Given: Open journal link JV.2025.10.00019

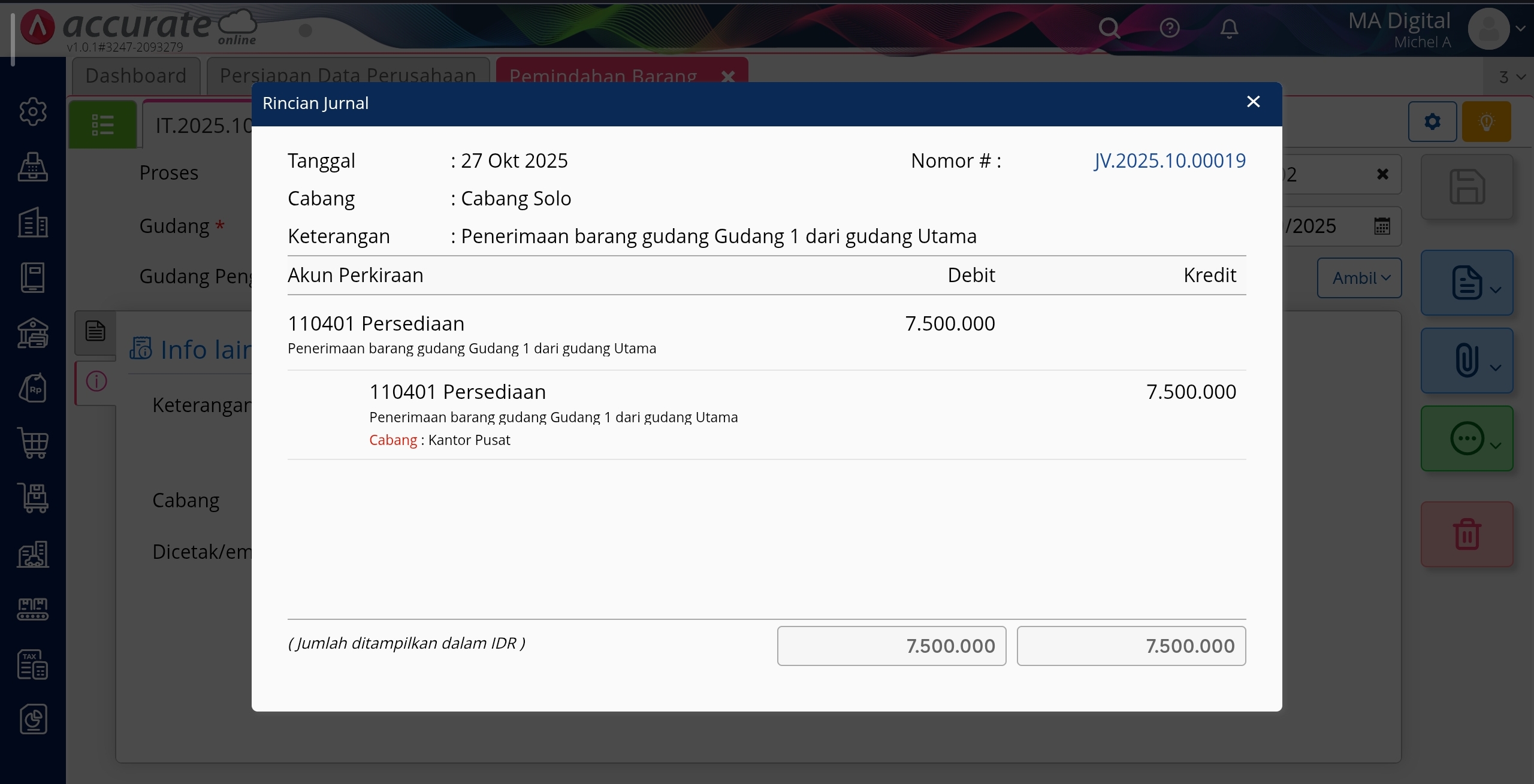Looking at the screenshot, I should point(1169,161).
